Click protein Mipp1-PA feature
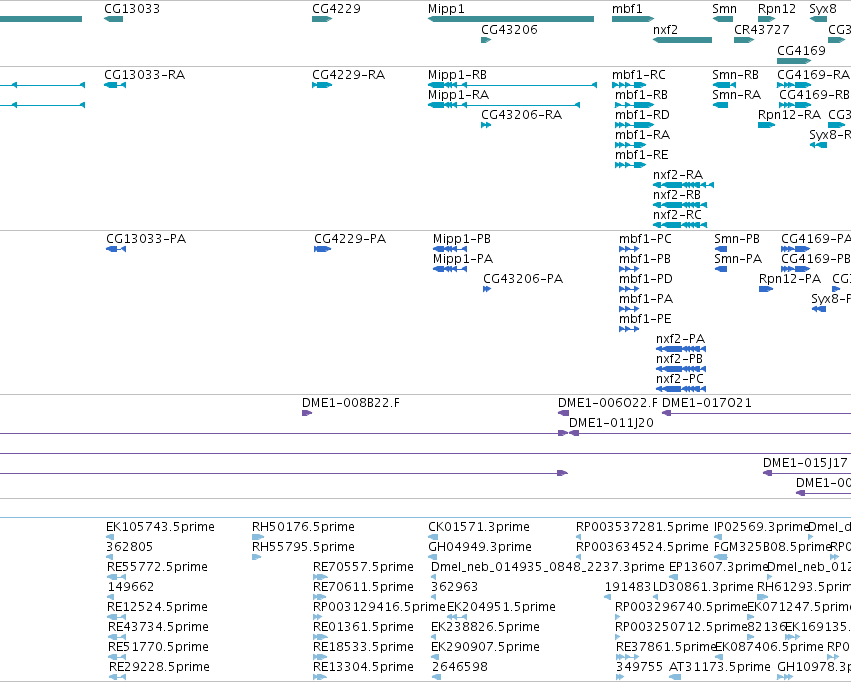The image size is (851, 682). 450,269
